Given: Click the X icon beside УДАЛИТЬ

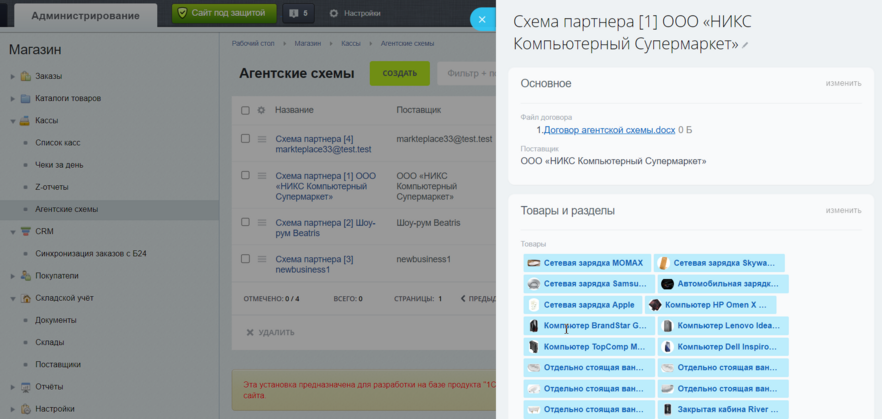Looking at the screenshot, I should click(x=250, y=332).
